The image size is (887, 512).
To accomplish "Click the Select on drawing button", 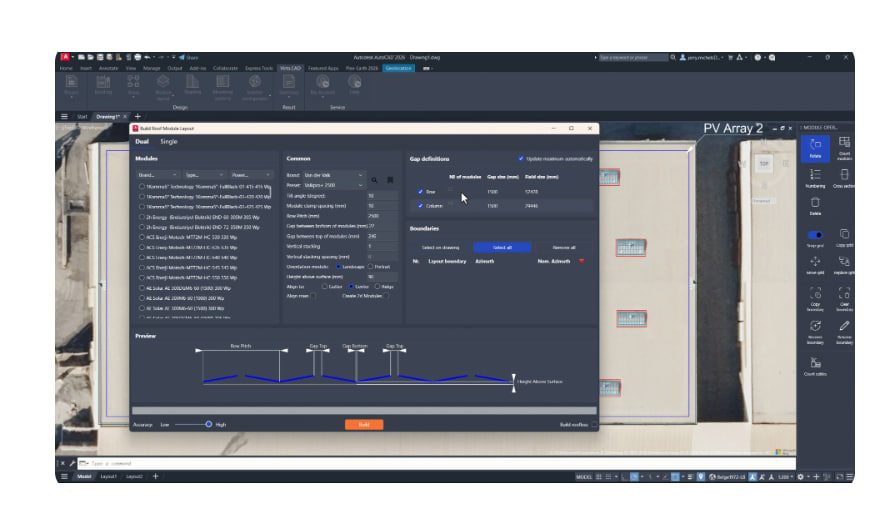I will point(441,248).
